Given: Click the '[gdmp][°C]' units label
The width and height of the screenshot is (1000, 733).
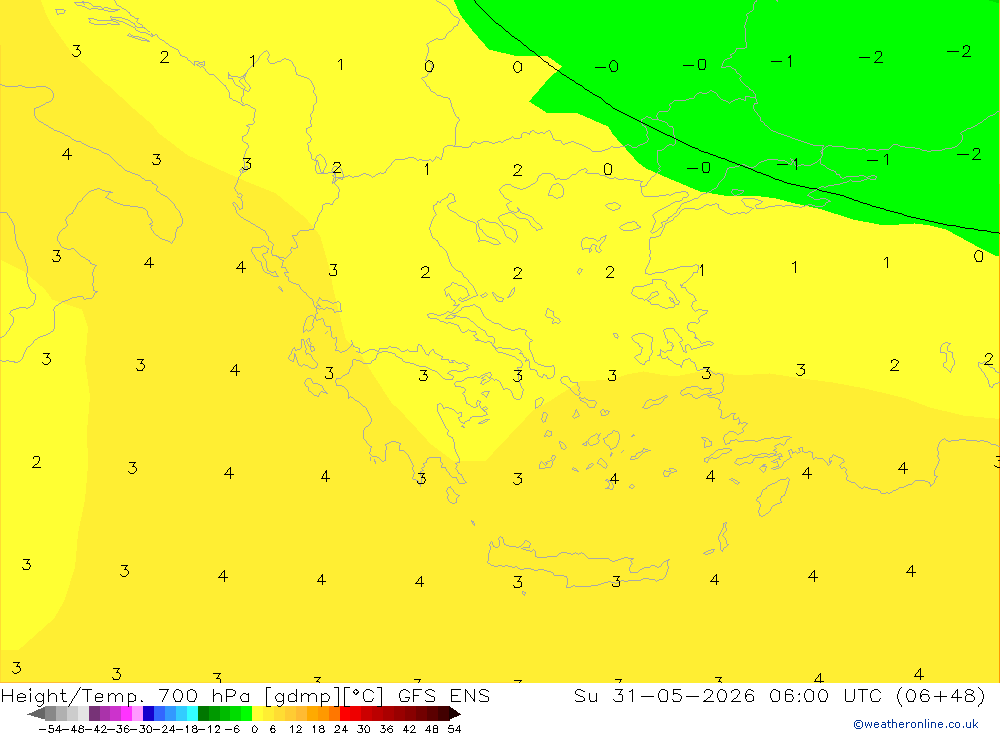Looking at the screenshot, I should (x=324, y=696).
